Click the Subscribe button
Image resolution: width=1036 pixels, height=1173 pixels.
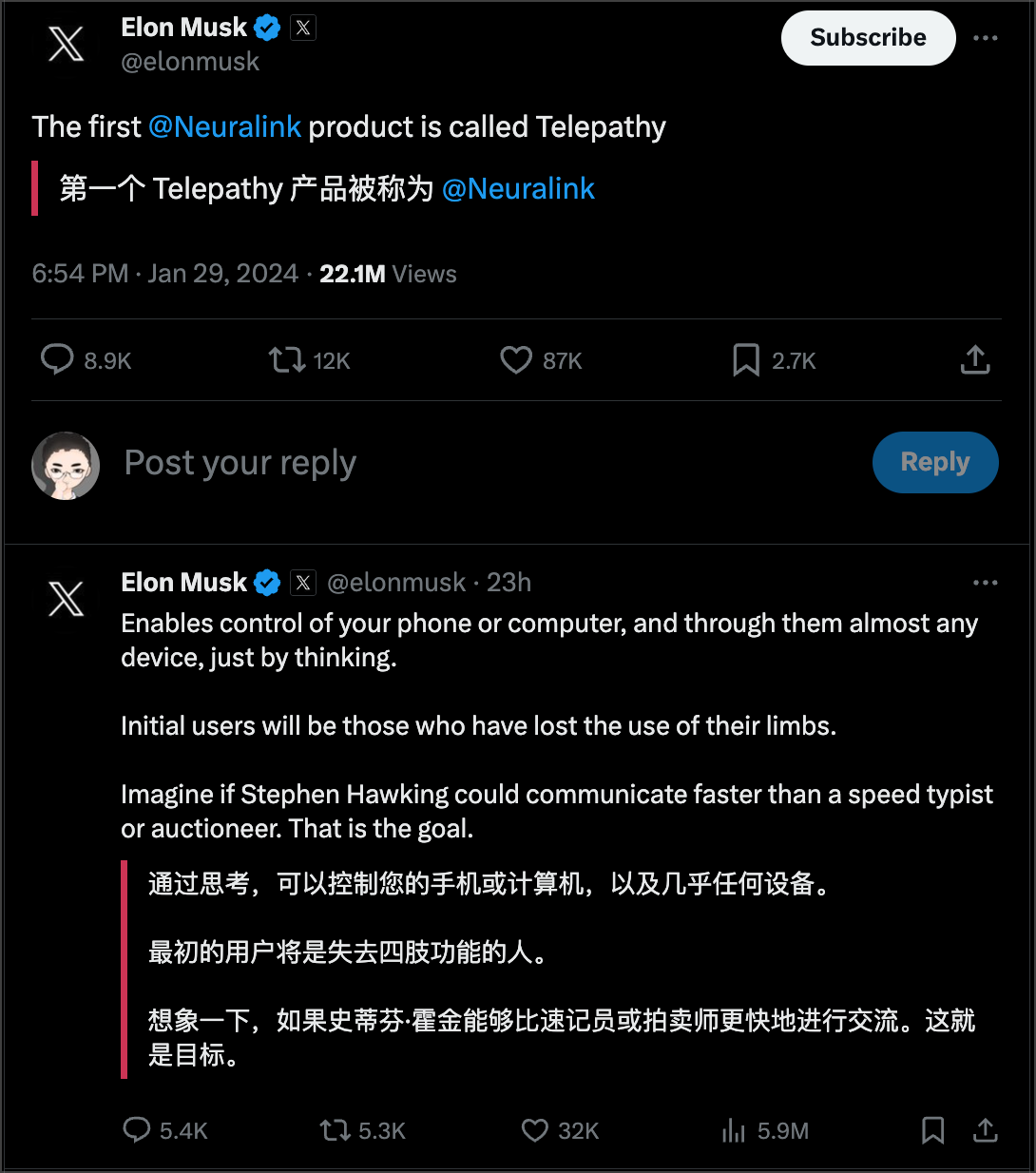pyautogui.click(x=868, y=38)
